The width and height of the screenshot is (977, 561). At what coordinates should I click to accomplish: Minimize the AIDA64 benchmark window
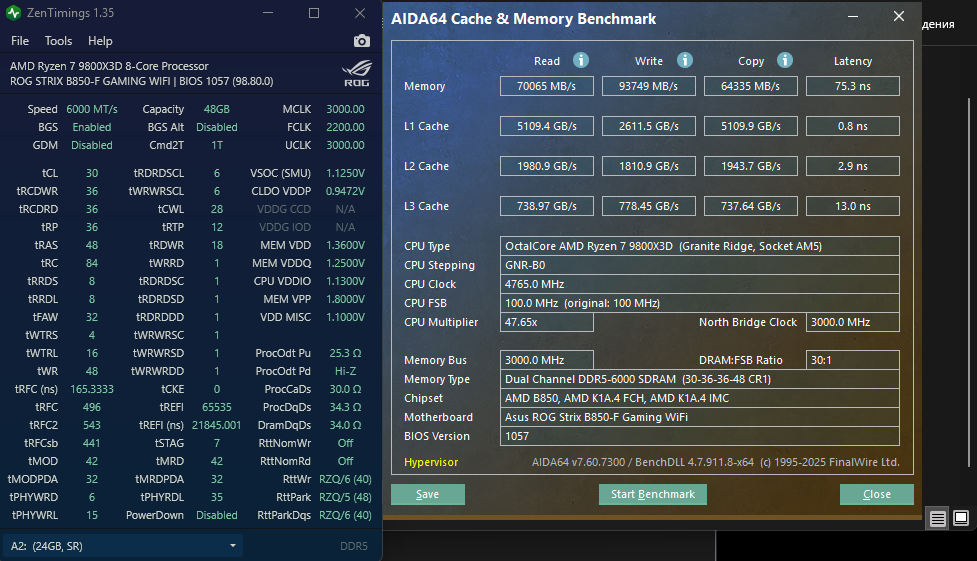(853, 17)
